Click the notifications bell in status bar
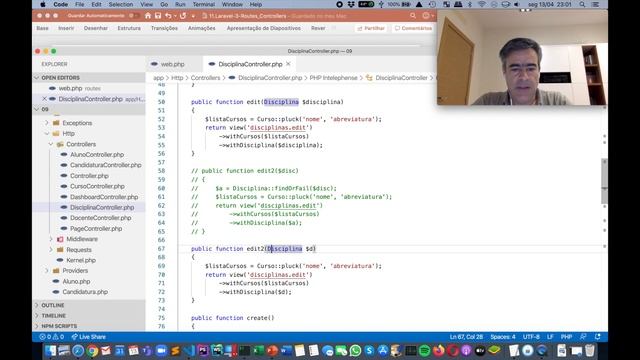Viewport: 640px width, 360px height. 598,337
